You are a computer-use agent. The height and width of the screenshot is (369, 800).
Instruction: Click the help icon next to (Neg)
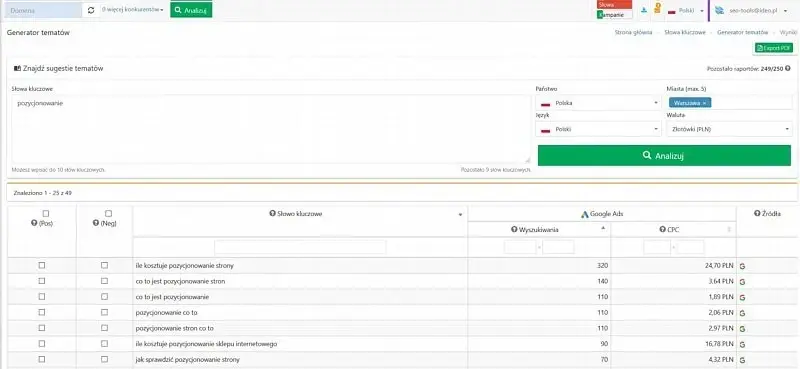[95, 223]
